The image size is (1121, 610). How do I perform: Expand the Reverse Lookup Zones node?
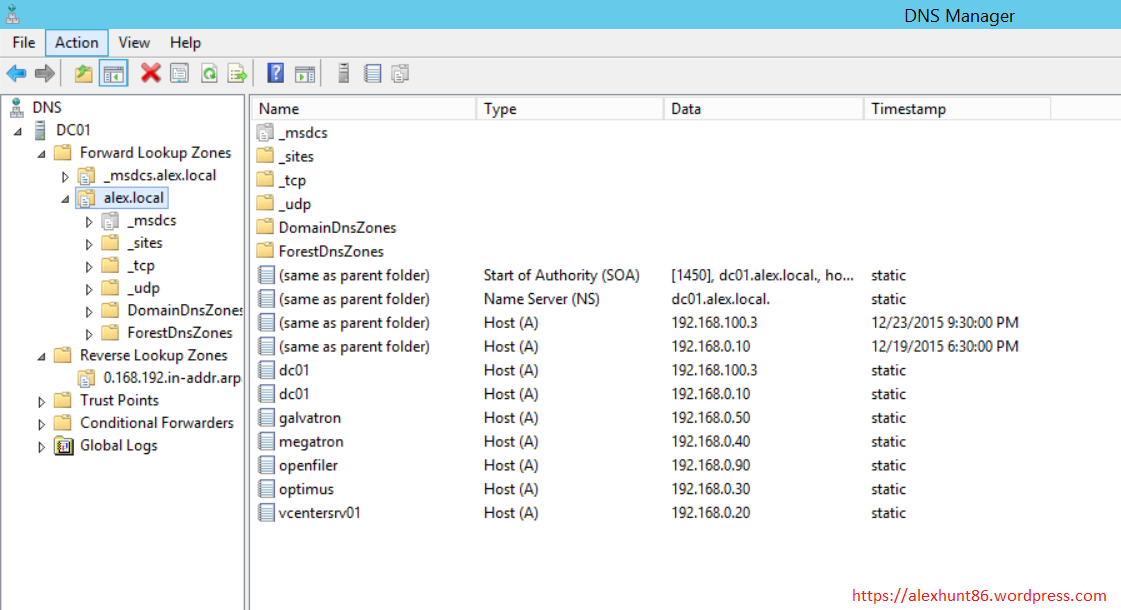pos(40,355)
